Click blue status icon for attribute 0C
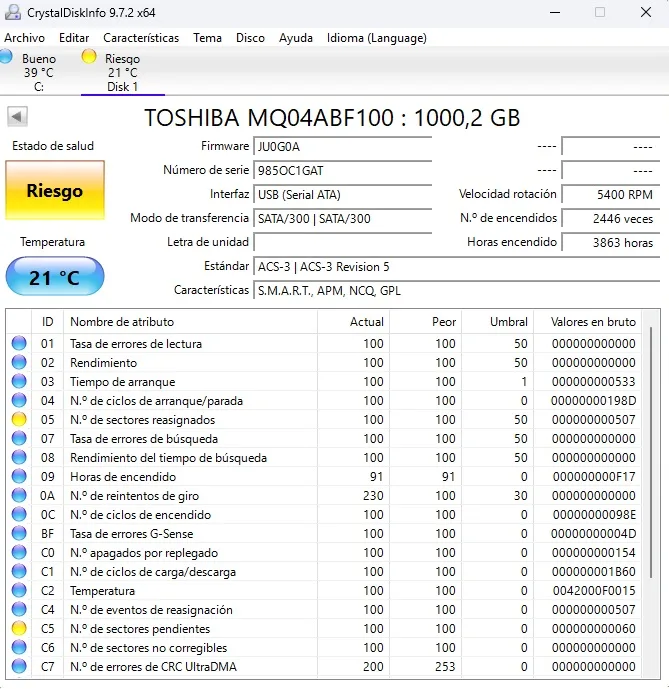 pyautogui.click(x=19, y=514)
